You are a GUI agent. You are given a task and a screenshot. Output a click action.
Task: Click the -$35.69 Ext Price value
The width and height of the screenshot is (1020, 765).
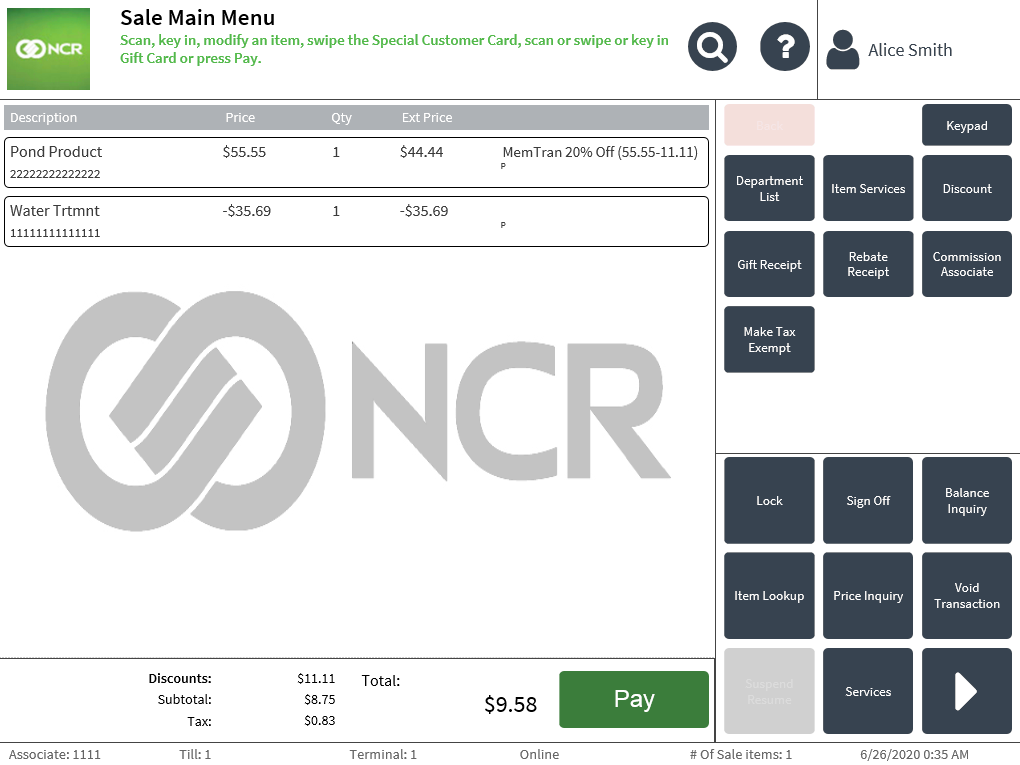tap(423, 211)
